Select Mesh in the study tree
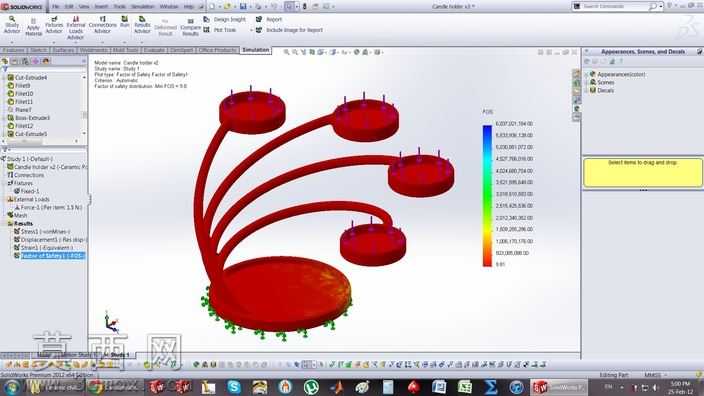Screen dimensions: 704x396 coord(17,216)
